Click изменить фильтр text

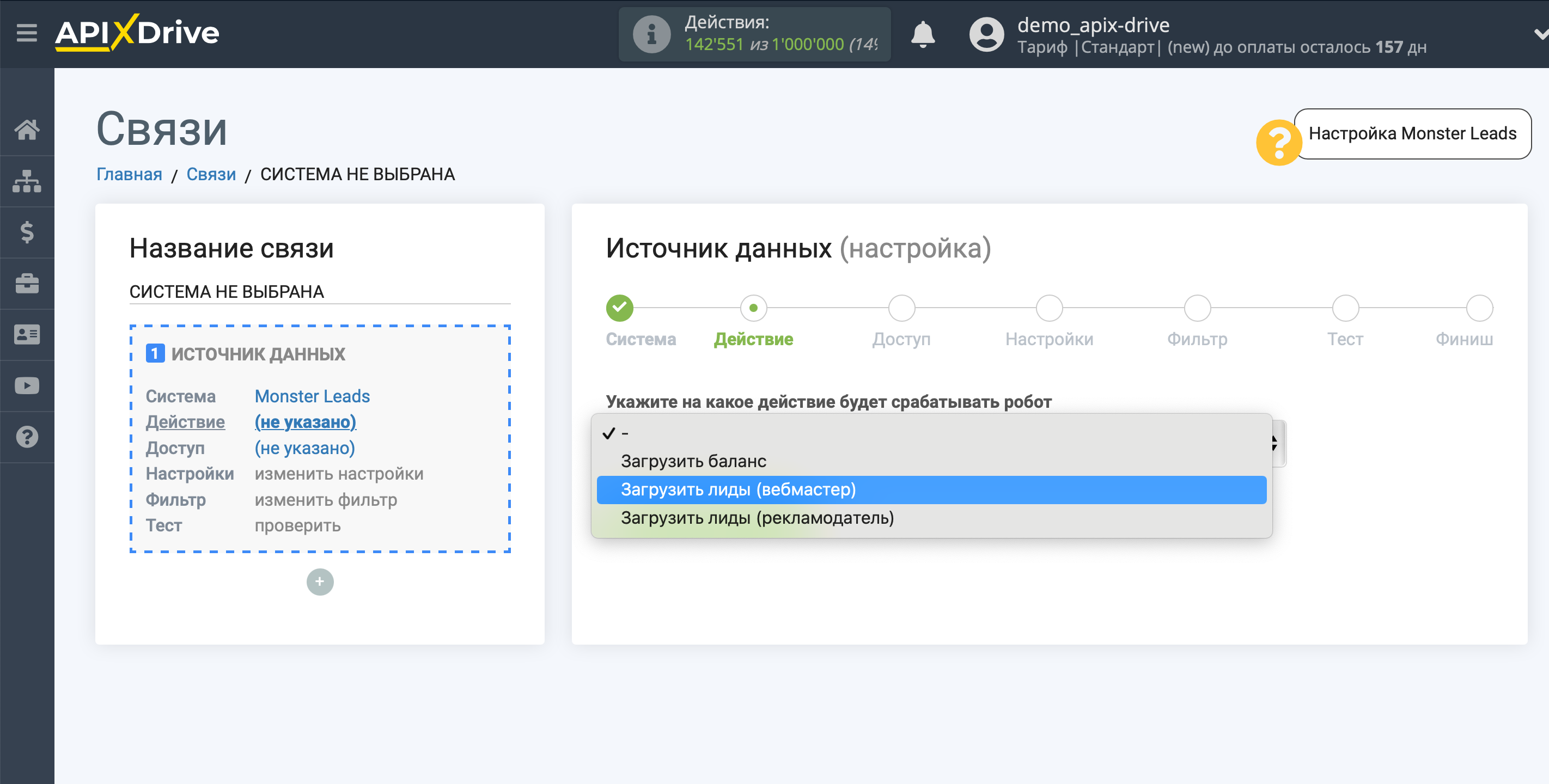click(x=325, y=500)
